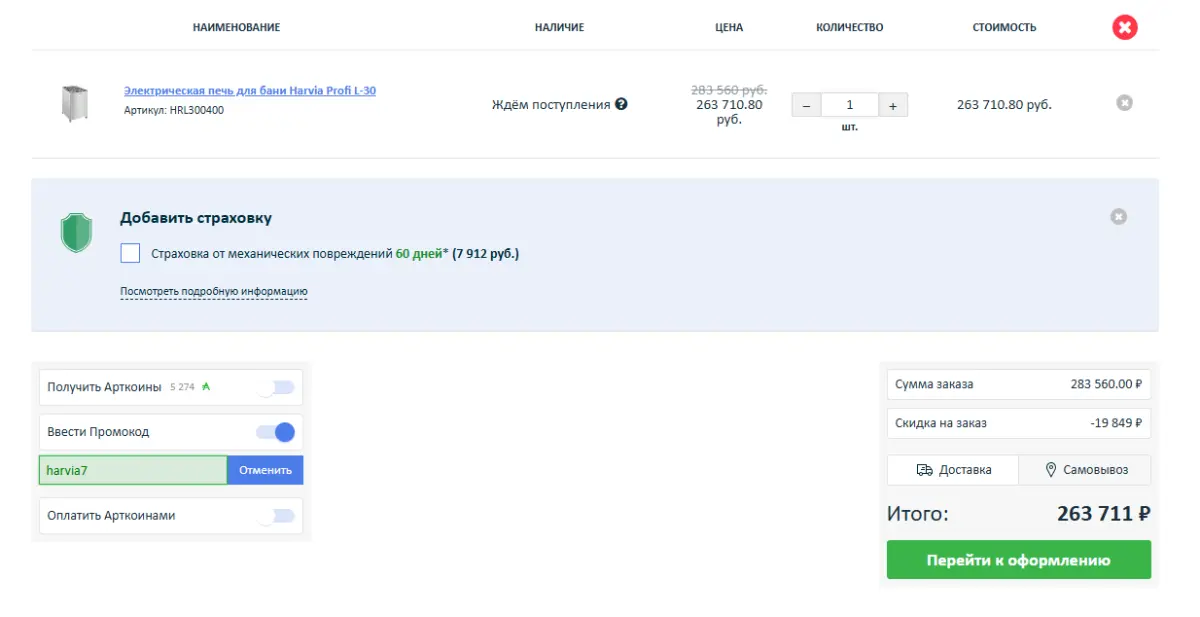1200x617 pixels.
Task: Disable the Ввести Промокод switch
Action: coord(275,432)
